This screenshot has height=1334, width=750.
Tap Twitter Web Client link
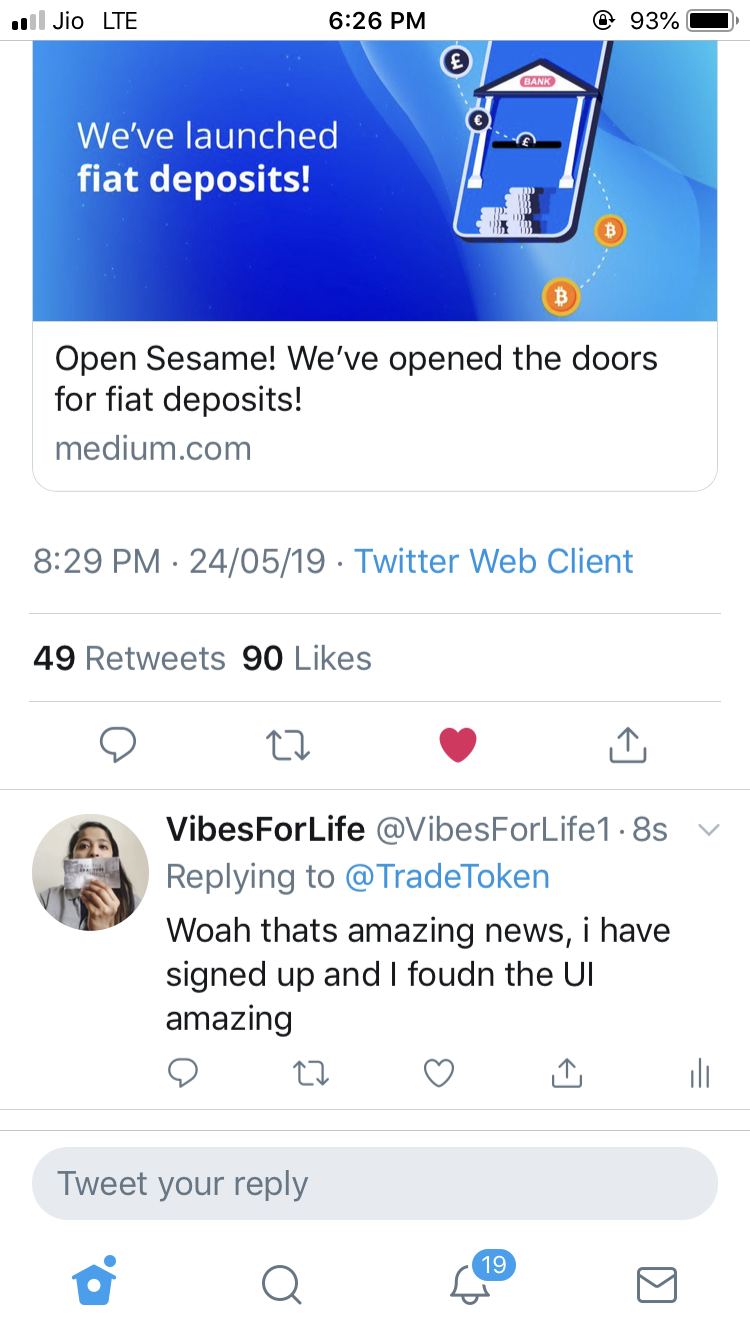tap(494, 561)
